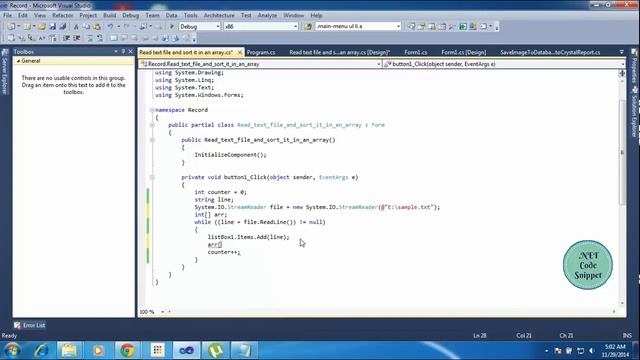Click the Toggle Bookmark icon in text toolbar
The width and height of the screenshot is (640, 360).
click(x=114, y=38)
